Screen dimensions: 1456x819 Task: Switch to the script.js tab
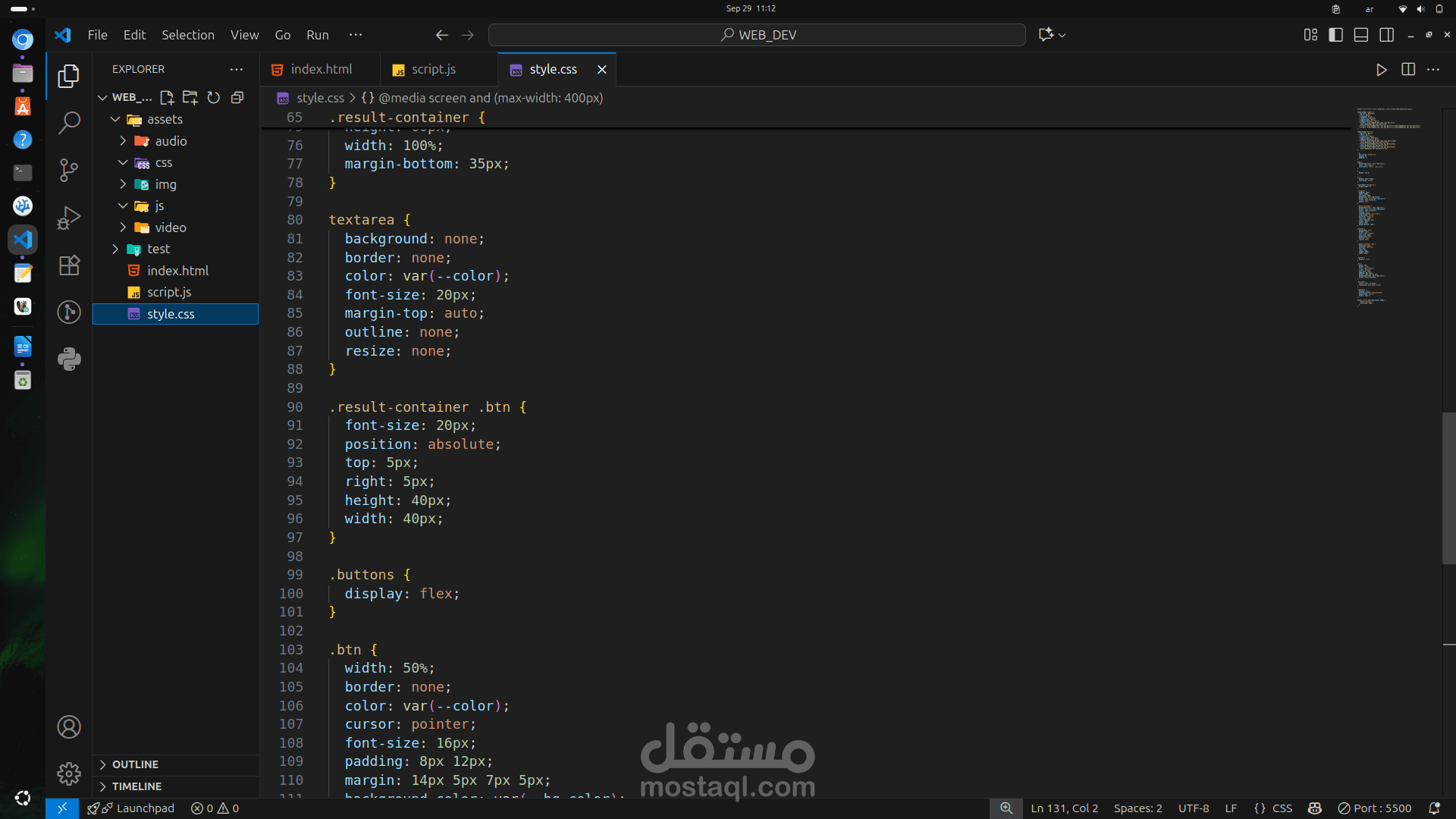pos(433,69)
